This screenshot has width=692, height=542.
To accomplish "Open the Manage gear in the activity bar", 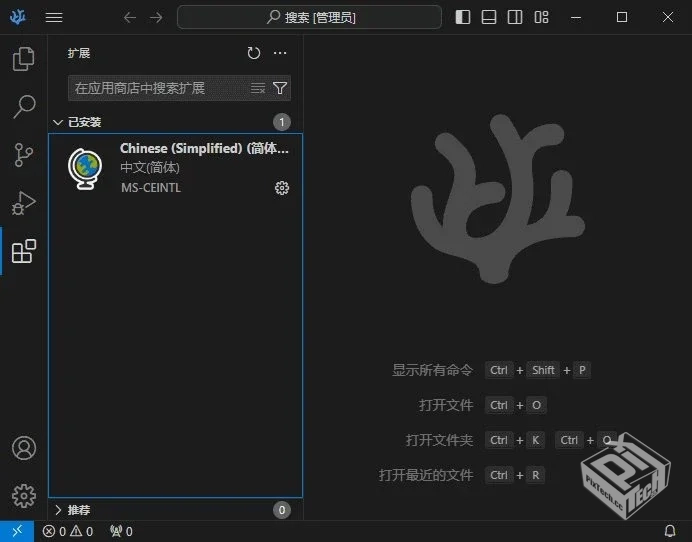I will point(24,496).
